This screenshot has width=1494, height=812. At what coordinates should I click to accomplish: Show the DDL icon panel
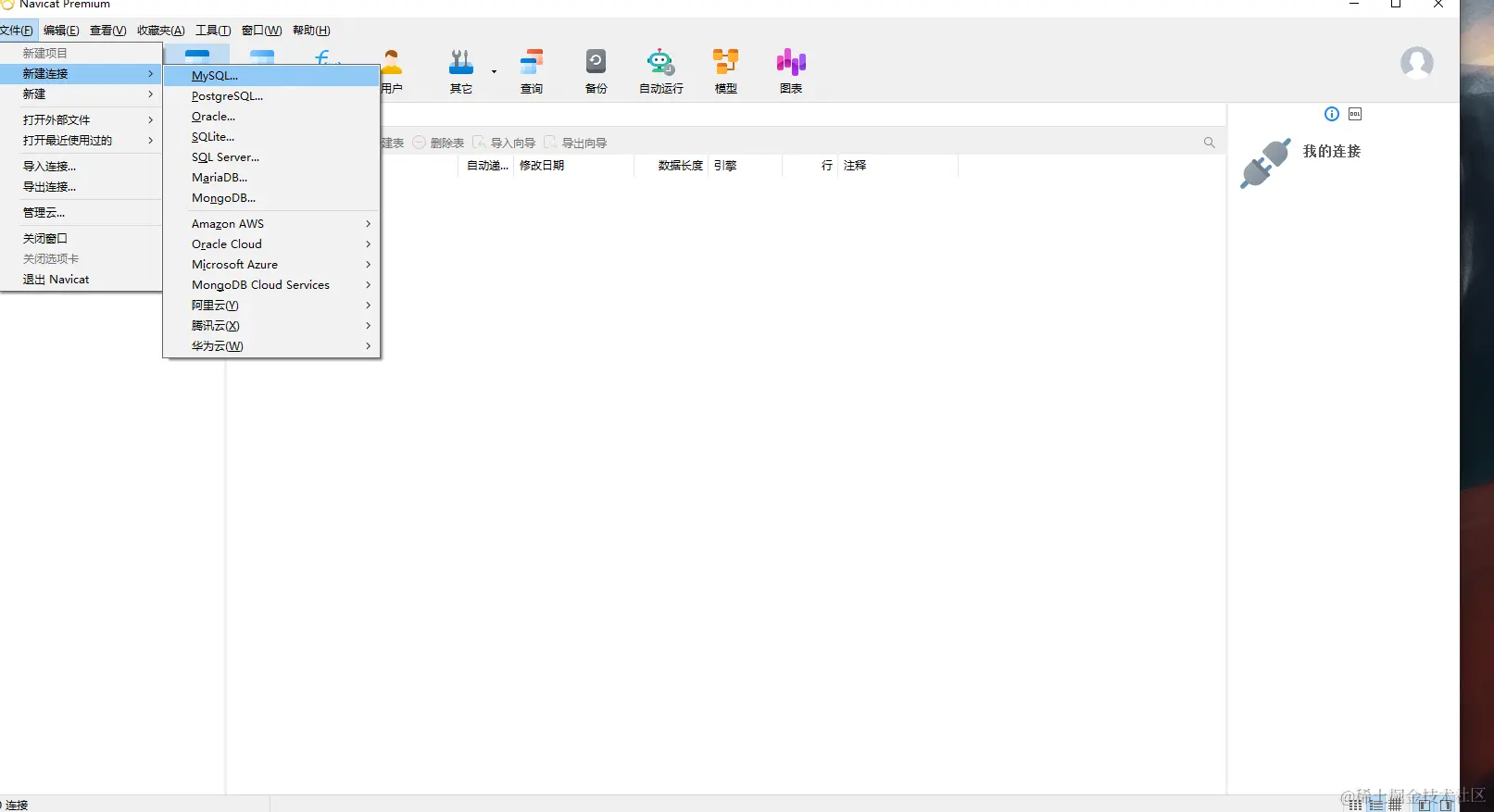tap(1355, 114)
